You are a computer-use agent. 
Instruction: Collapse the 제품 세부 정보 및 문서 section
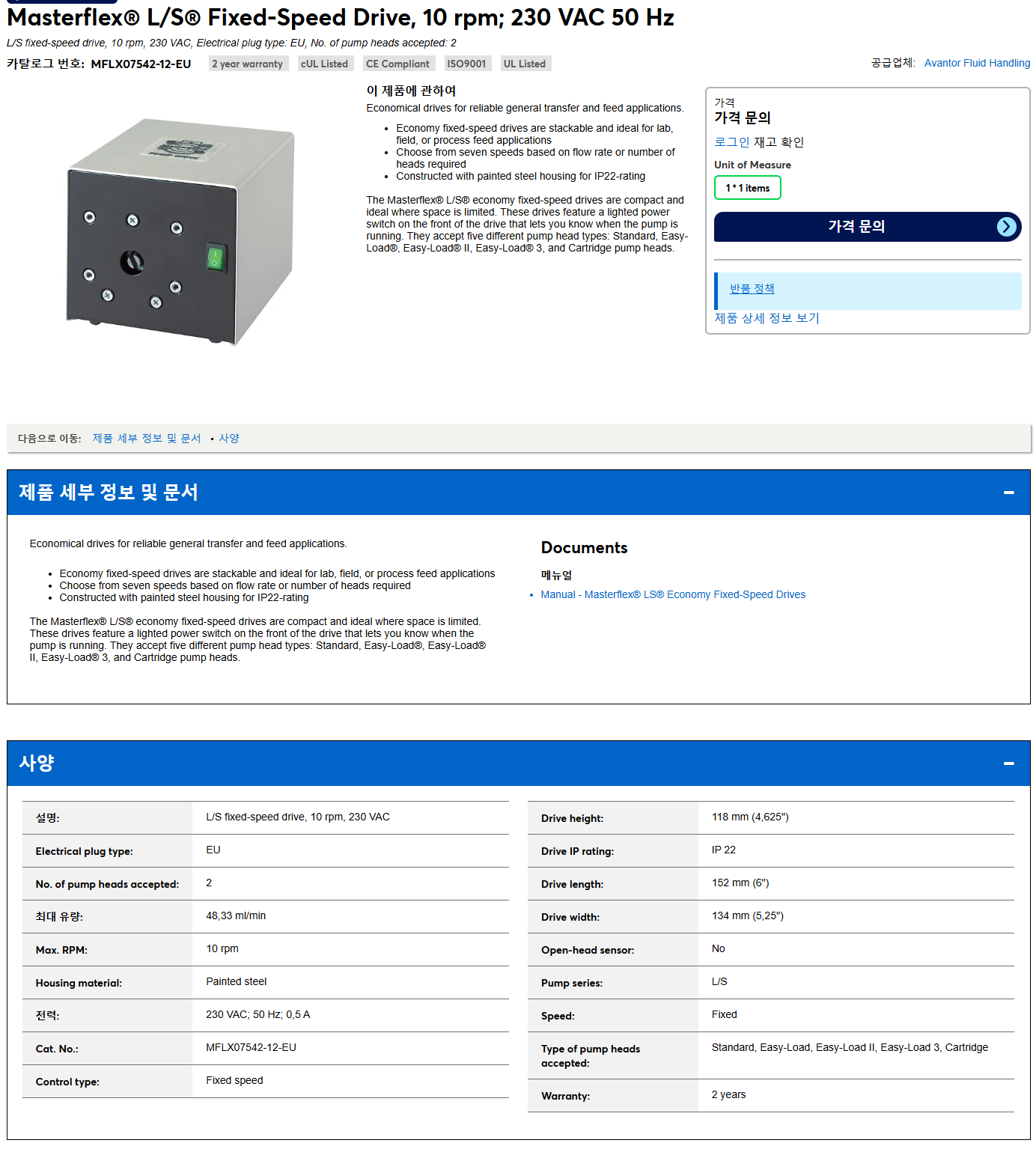click(x=1008, y=493)
